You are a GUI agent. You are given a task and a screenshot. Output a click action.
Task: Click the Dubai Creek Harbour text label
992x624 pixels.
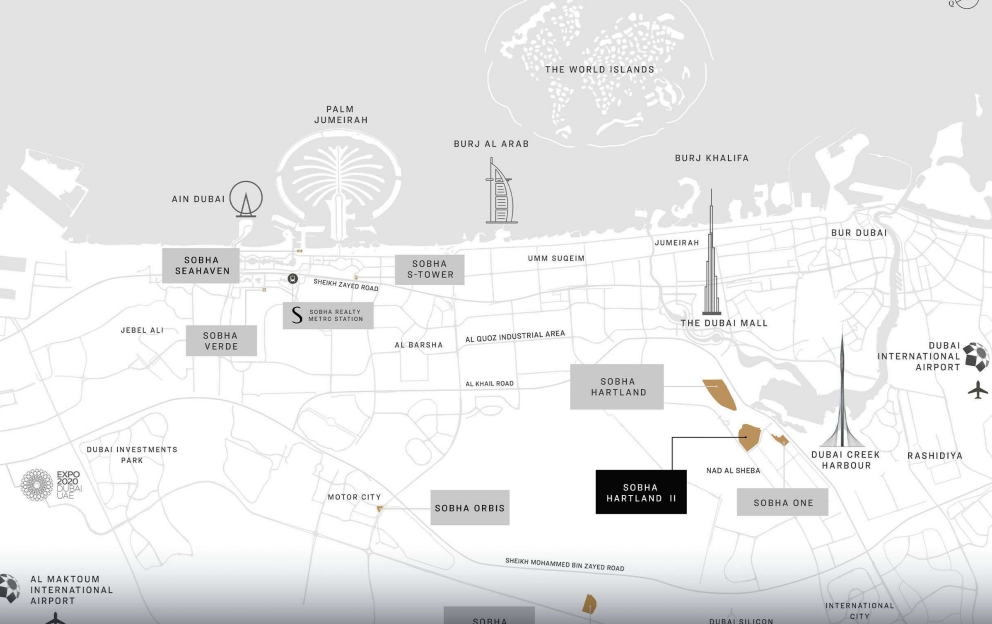(x=845, y=460)
